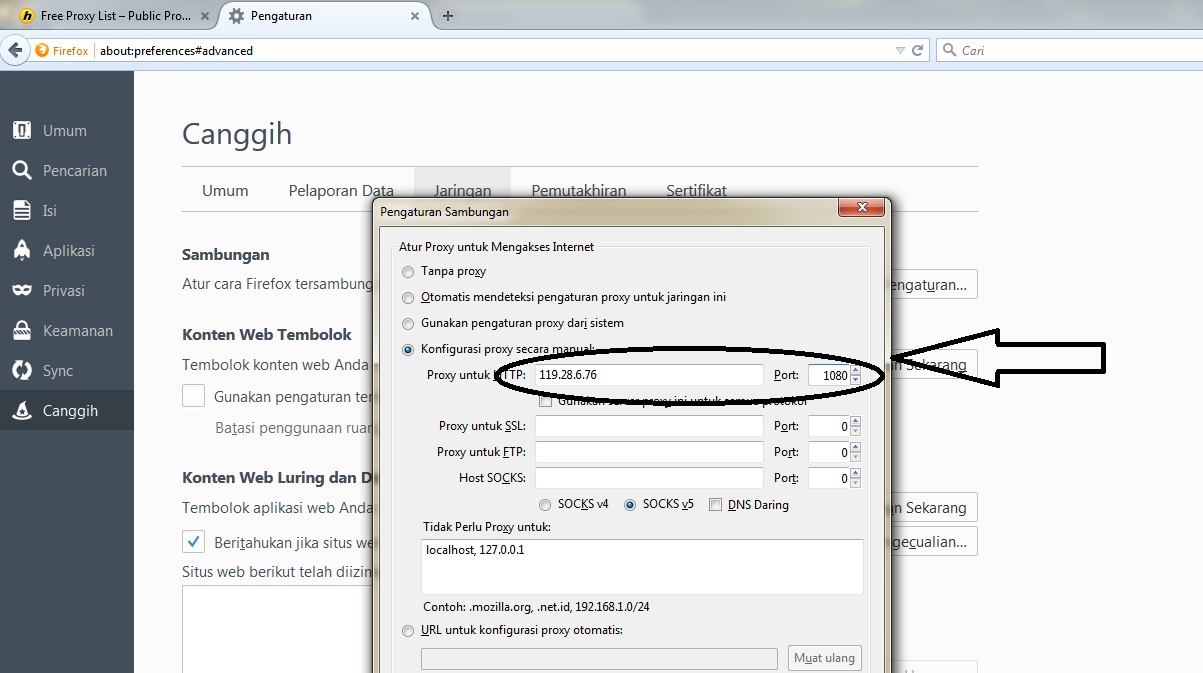Open the Umum sub-tab under Canggih
This screenshot has height=673, width=1203.
coord(225,190)
